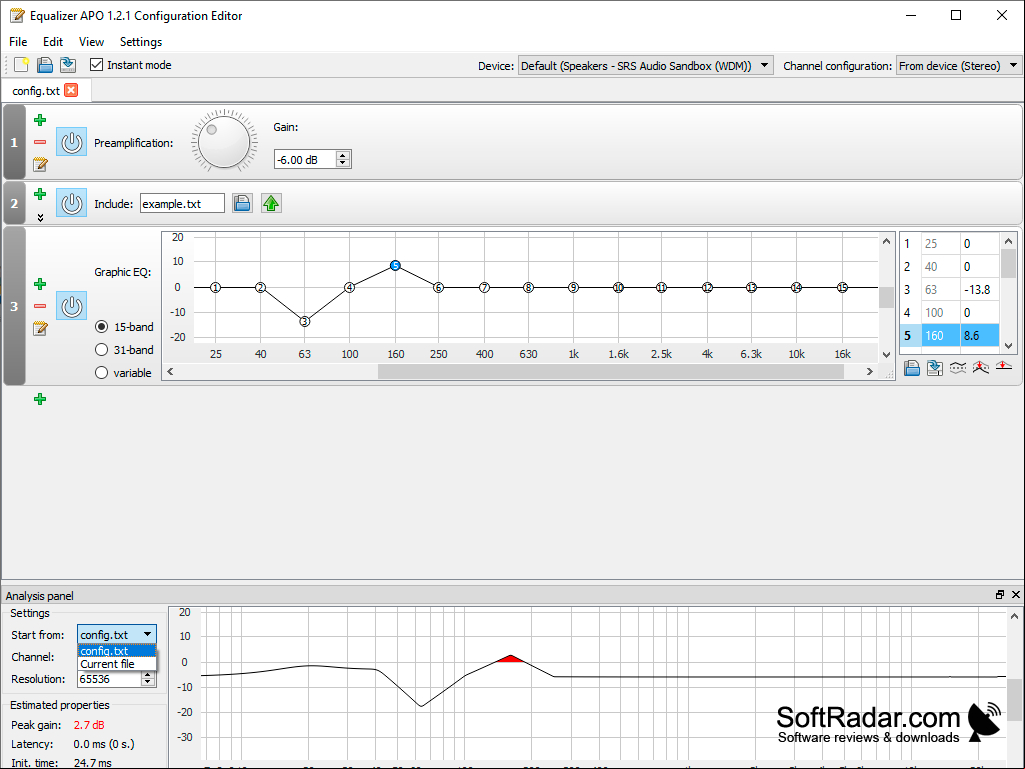Add new filter at the bottom
1025x769 pixels.
pyautogui.click(x=40, y=399)
